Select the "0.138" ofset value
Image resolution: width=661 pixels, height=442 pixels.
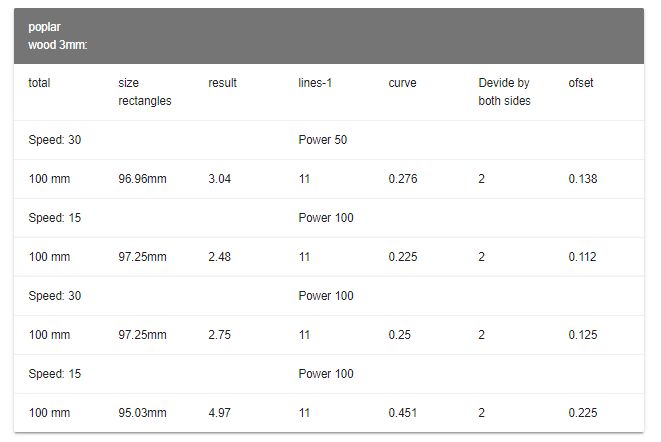point(582,179)
